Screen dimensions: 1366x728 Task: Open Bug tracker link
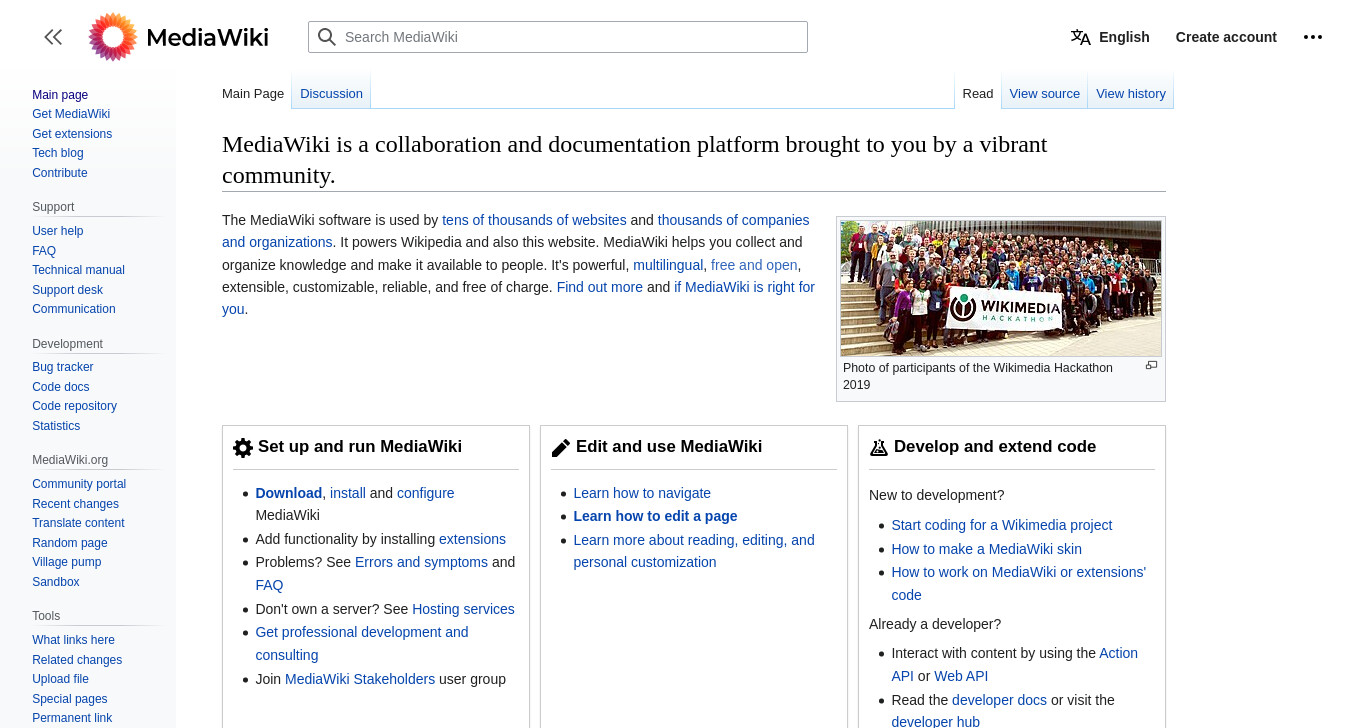[63, 367]
